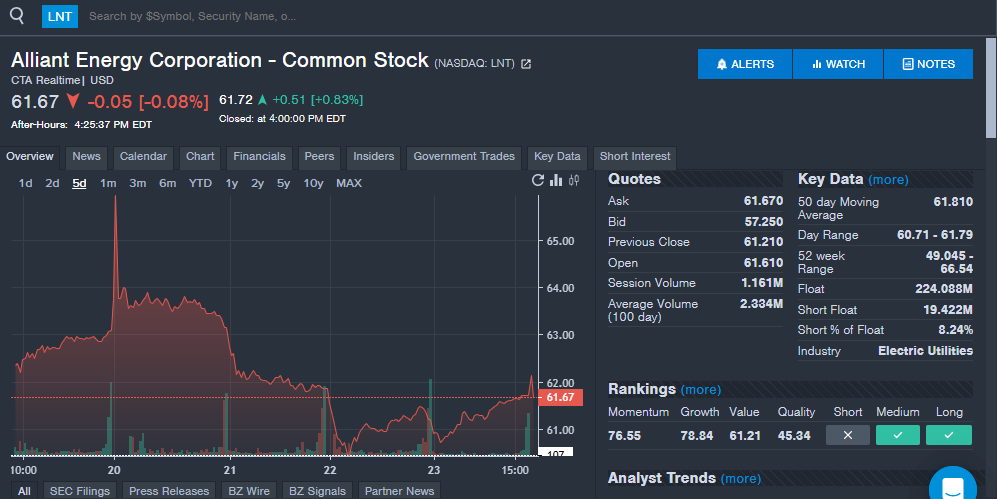Open external link icon next to NASDAQ: LNT
This screenshot has height=499, width=997.
coord(526,64)
